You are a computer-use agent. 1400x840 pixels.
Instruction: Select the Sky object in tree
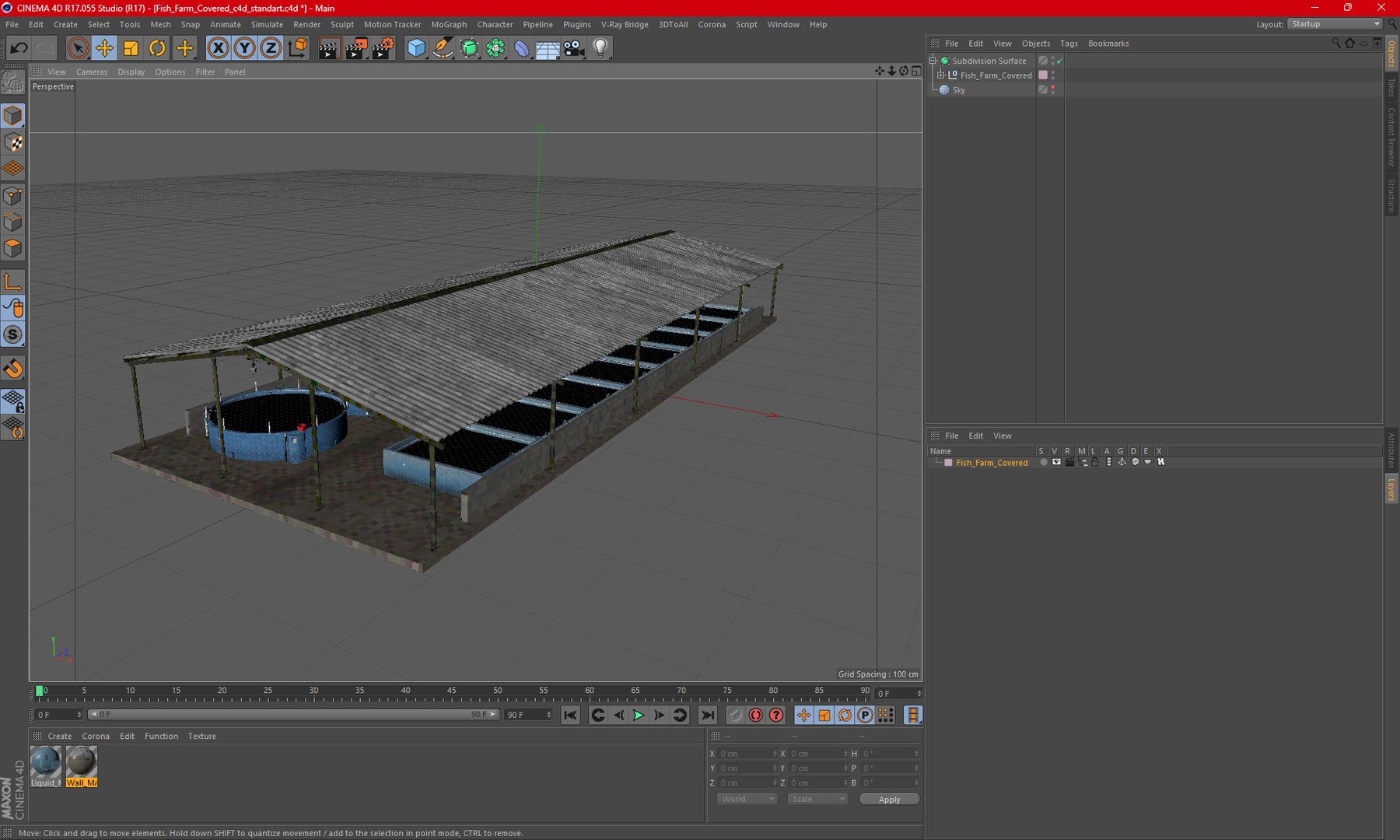pos(958,90)
